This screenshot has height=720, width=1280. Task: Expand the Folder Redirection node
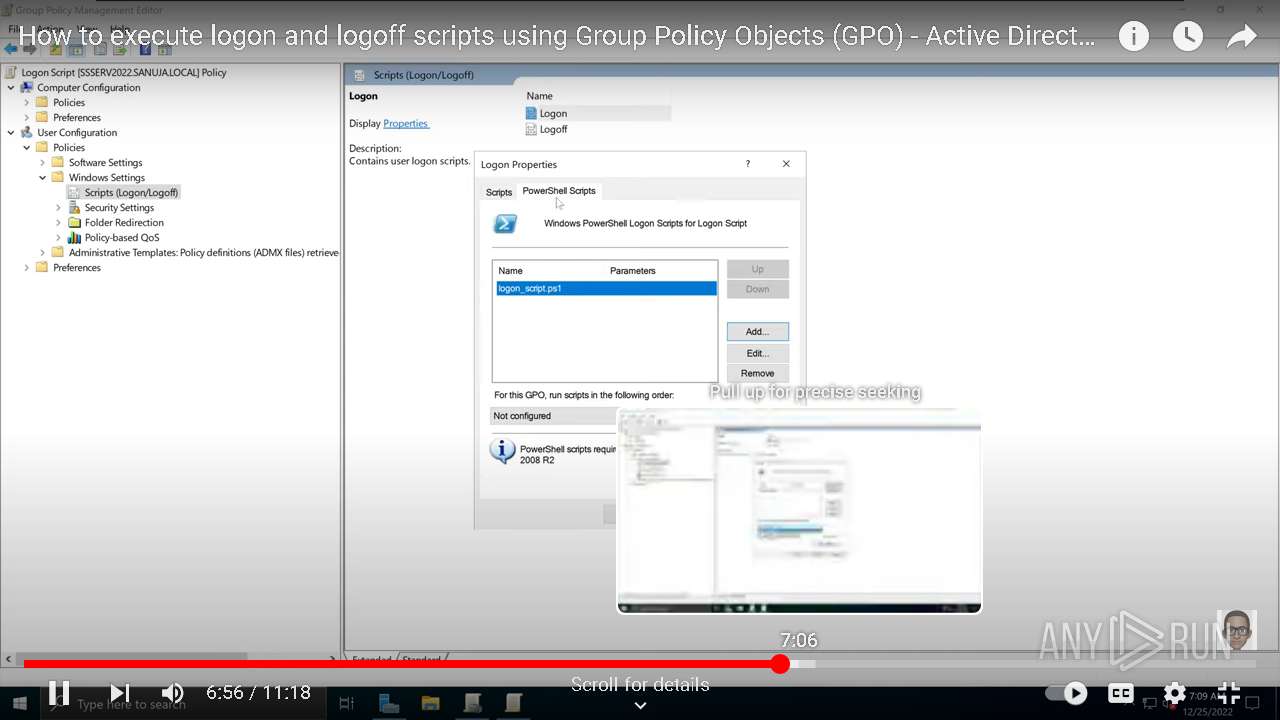[x=59, y=222]
